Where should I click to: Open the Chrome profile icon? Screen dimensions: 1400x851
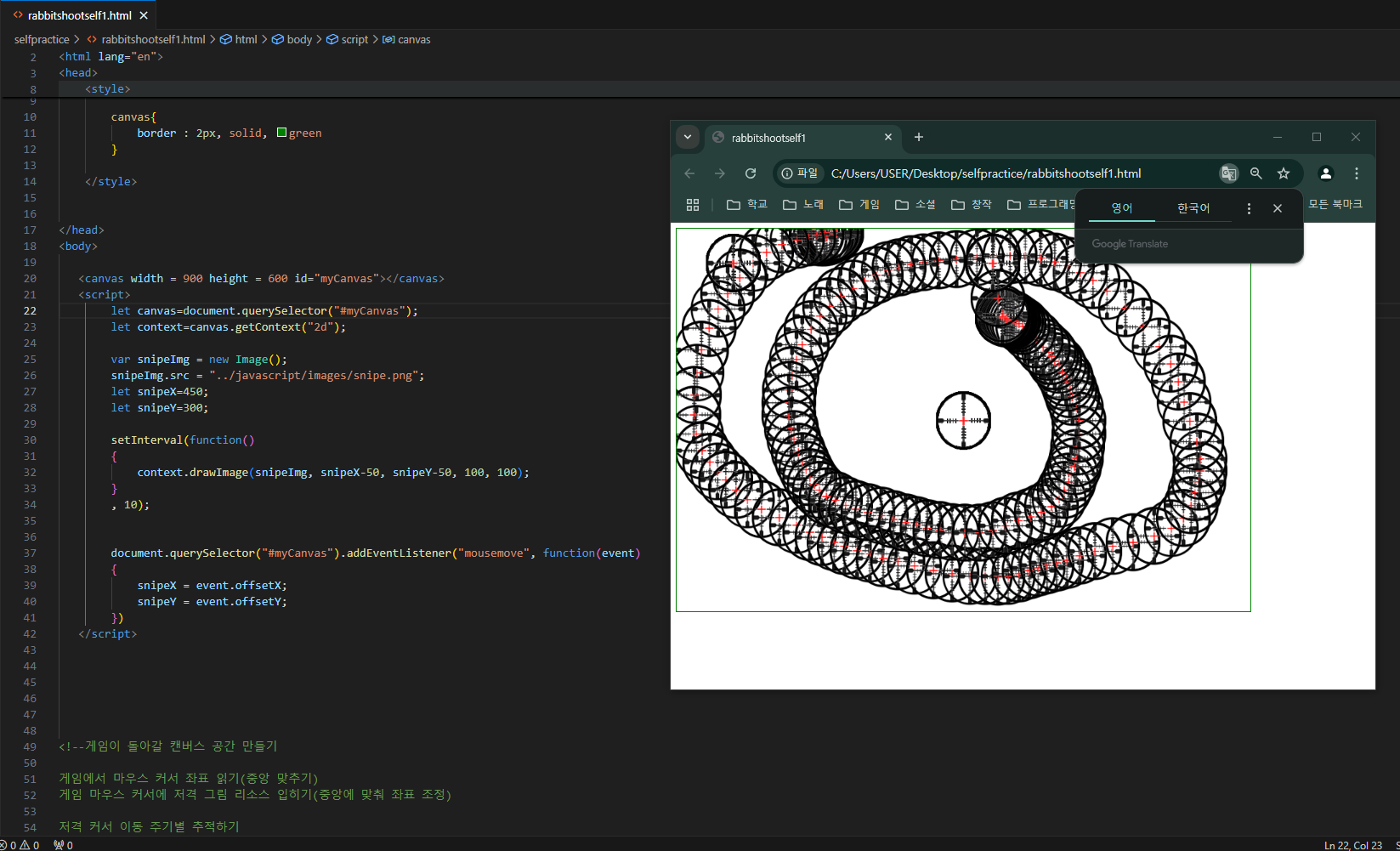(x=1325, y=173)
